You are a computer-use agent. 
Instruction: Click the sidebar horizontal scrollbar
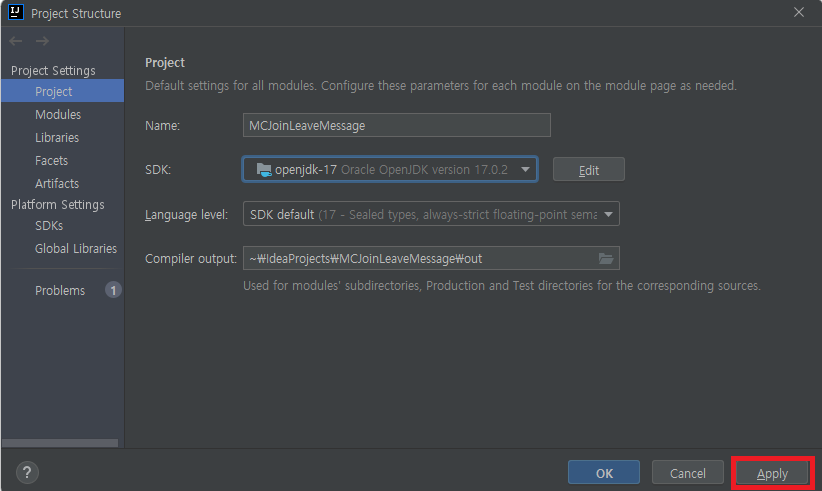tap(60, 443)
